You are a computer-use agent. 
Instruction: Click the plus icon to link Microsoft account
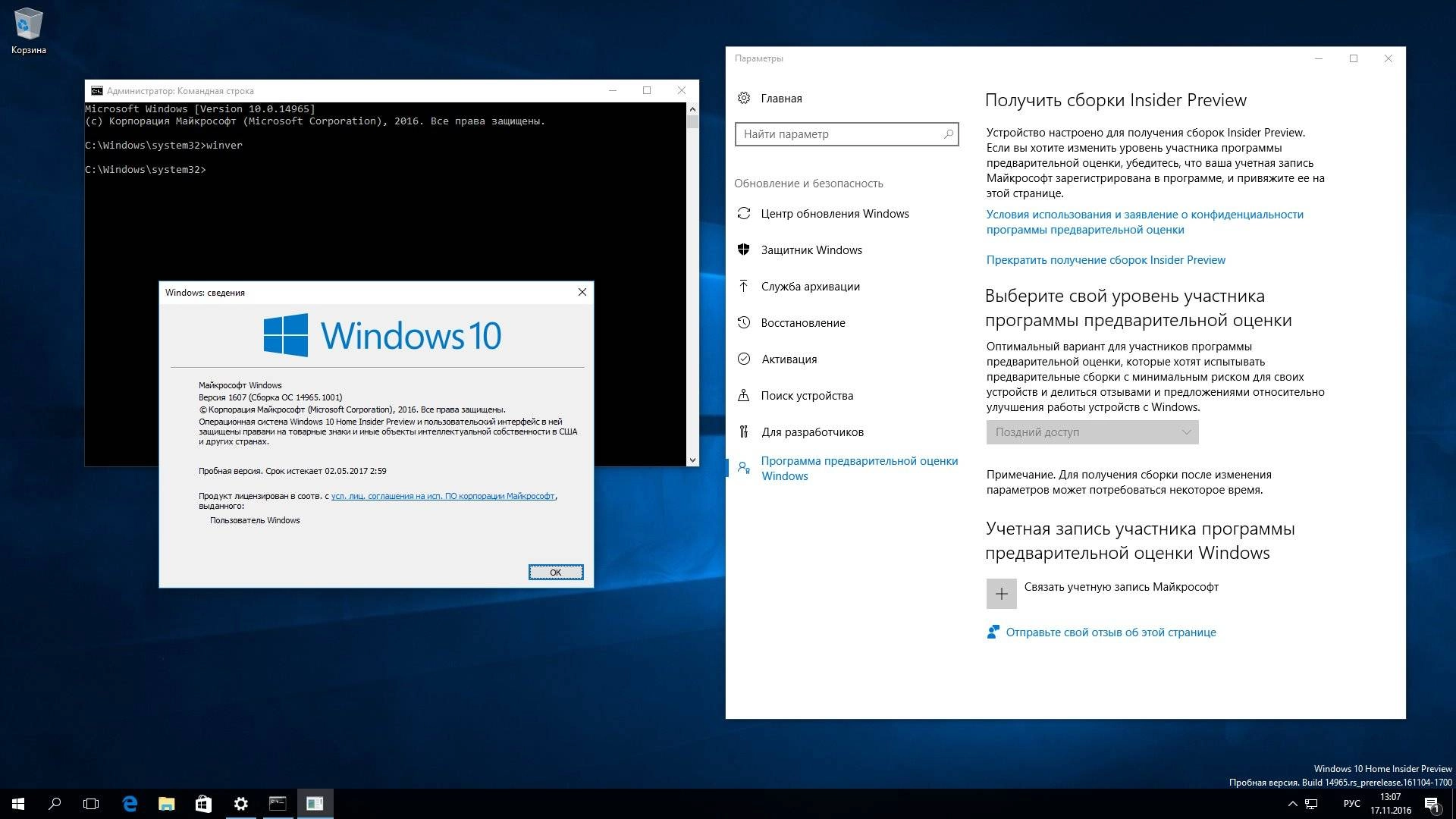click(x=1001, y=594)
